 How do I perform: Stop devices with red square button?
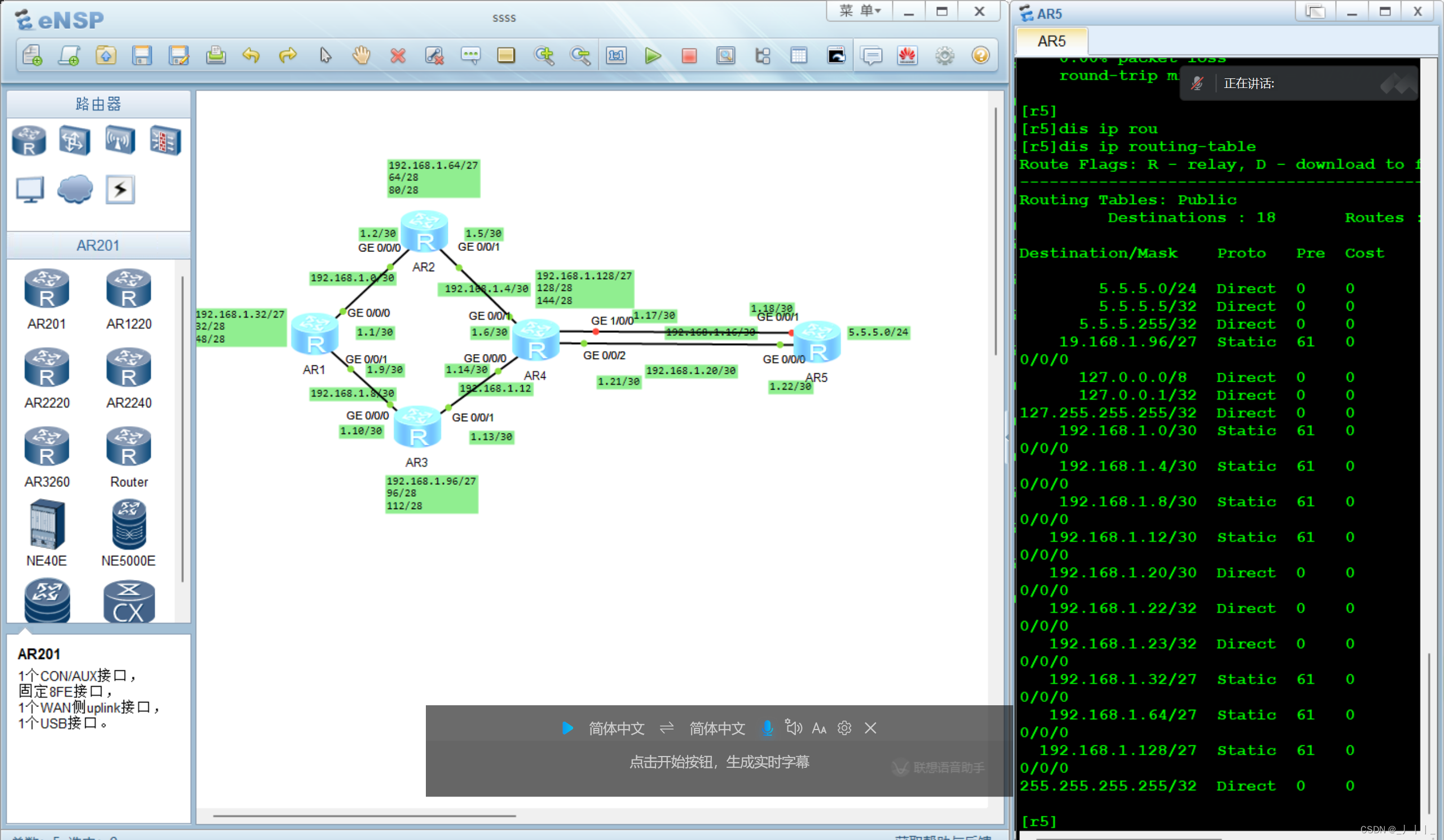click(x=689, y=56)
